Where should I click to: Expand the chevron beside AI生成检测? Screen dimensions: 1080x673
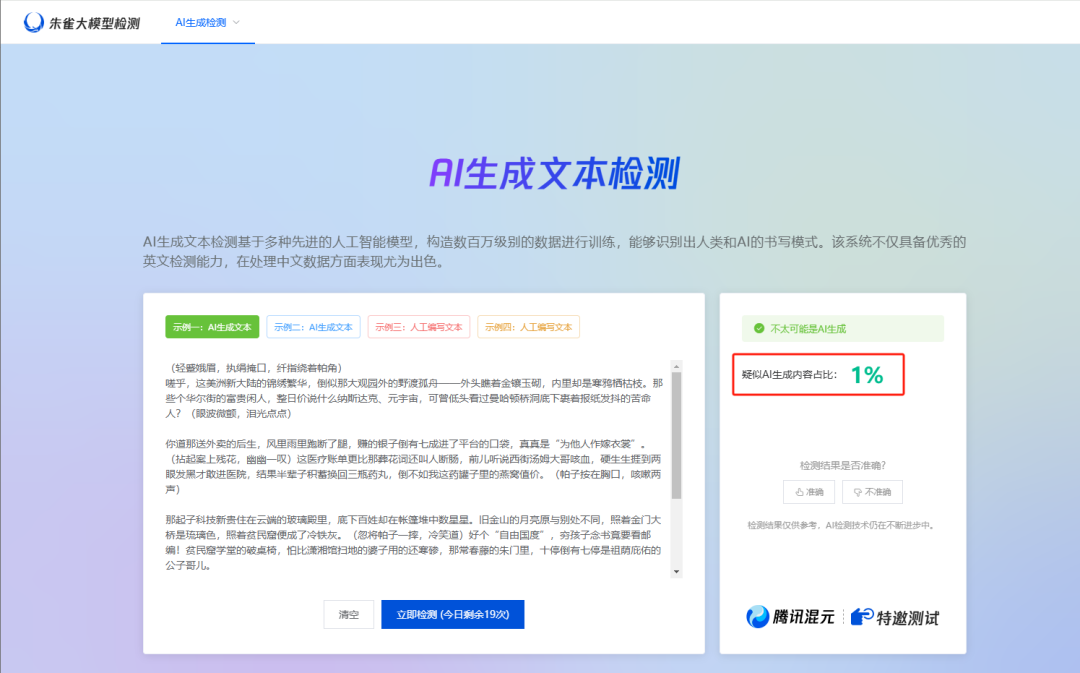(x=237, y=21)
